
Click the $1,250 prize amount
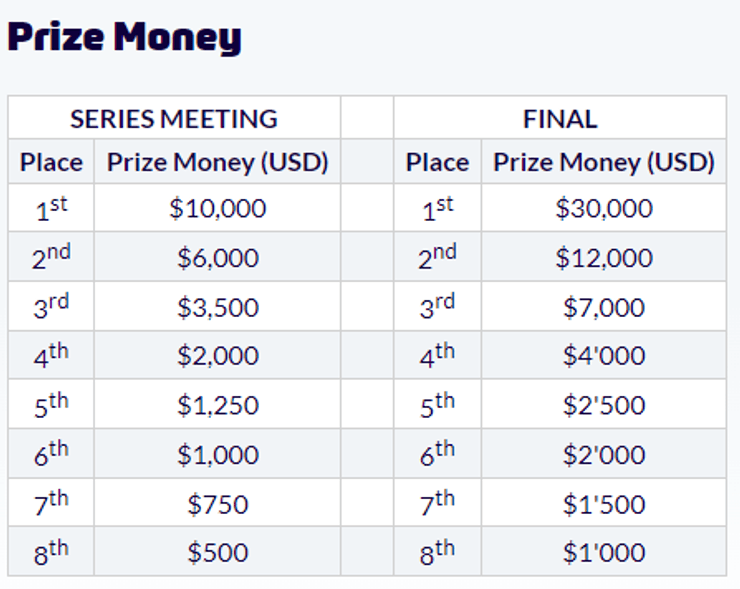(x=218, y=405)
